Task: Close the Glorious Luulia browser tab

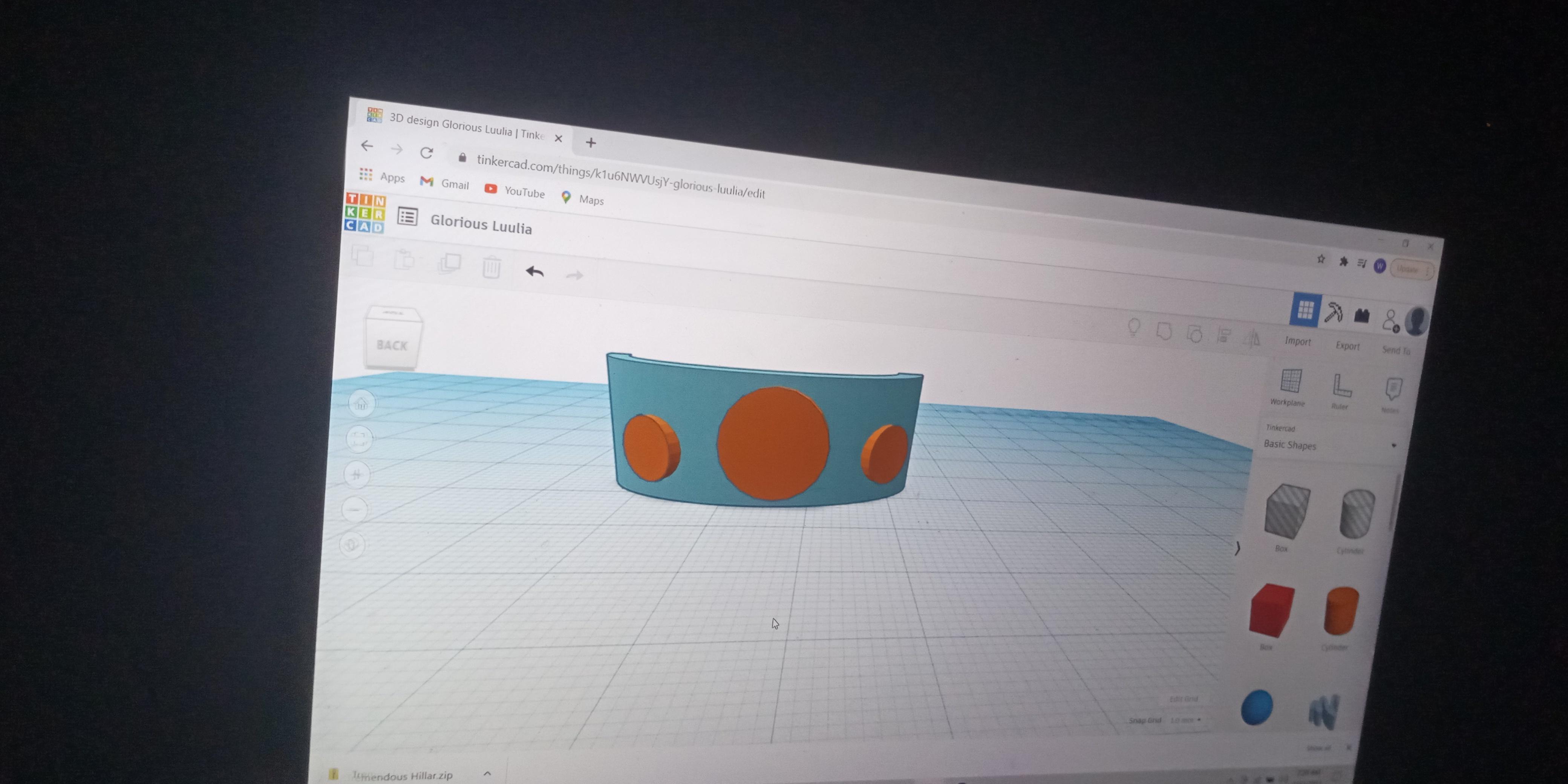Action: (x=558, y=138)
